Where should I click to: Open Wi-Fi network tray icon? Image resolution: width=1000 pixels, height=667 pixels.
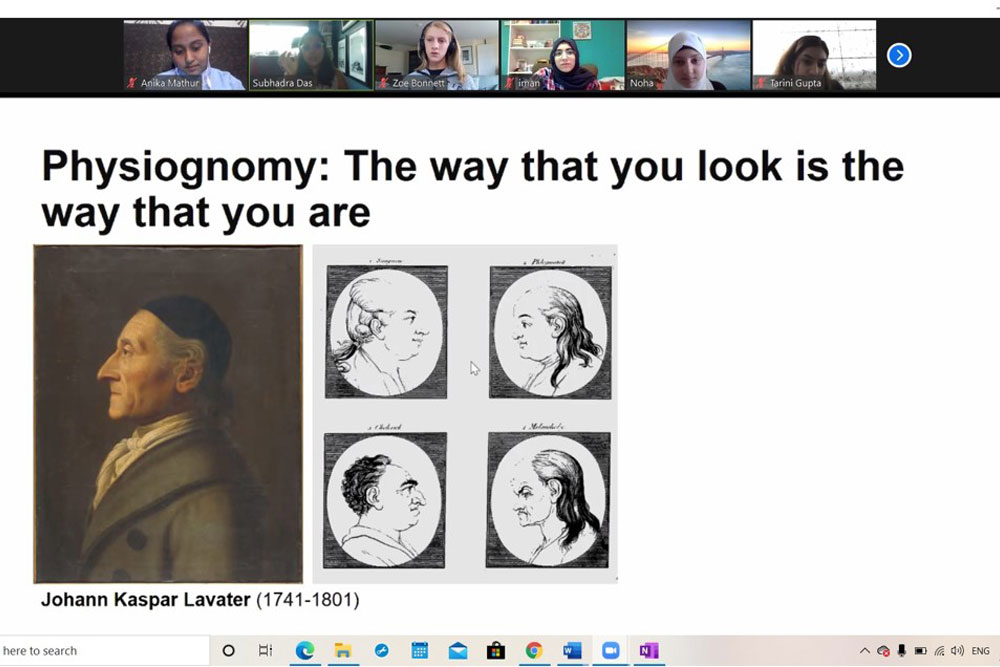[x=939, y=651]
